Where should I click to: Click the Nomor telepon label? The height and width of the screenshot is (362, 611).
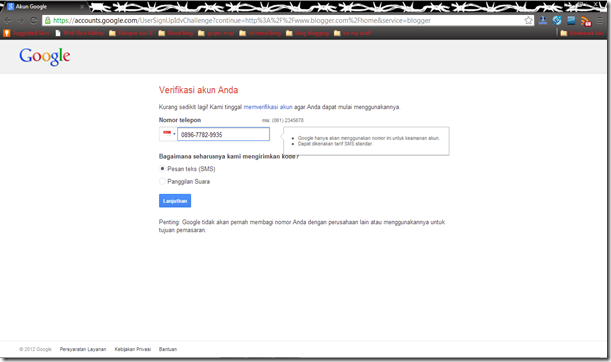tap(180, 120)
